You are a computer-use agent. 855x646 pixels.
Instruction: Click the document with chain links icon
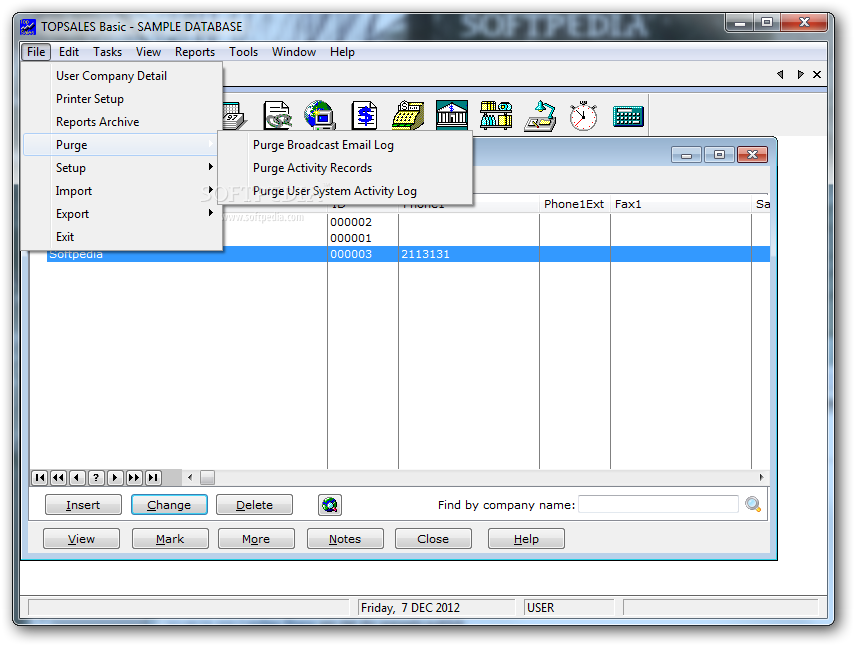coord(278,116)
